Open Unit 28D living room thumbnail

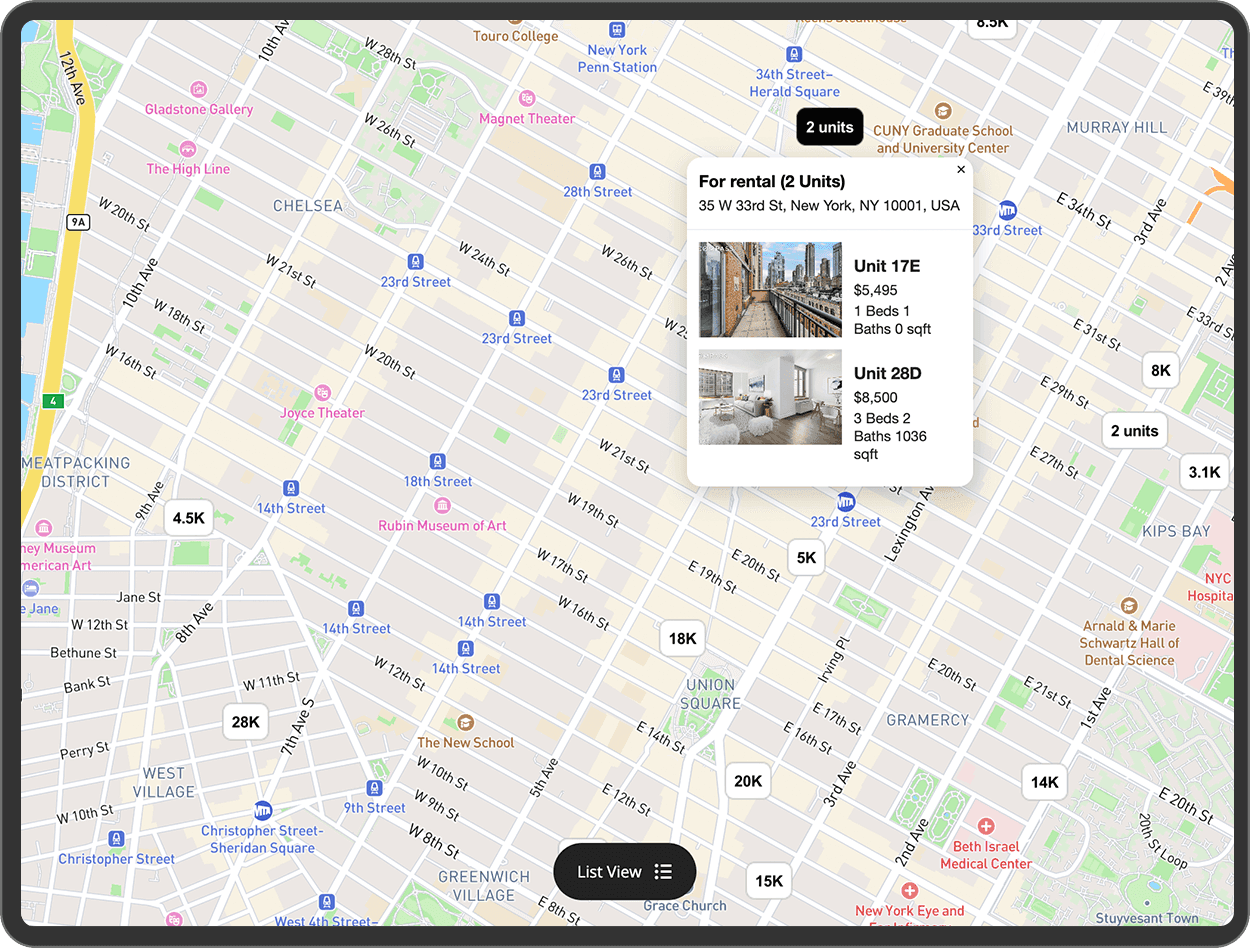click(x=770, y=397)
